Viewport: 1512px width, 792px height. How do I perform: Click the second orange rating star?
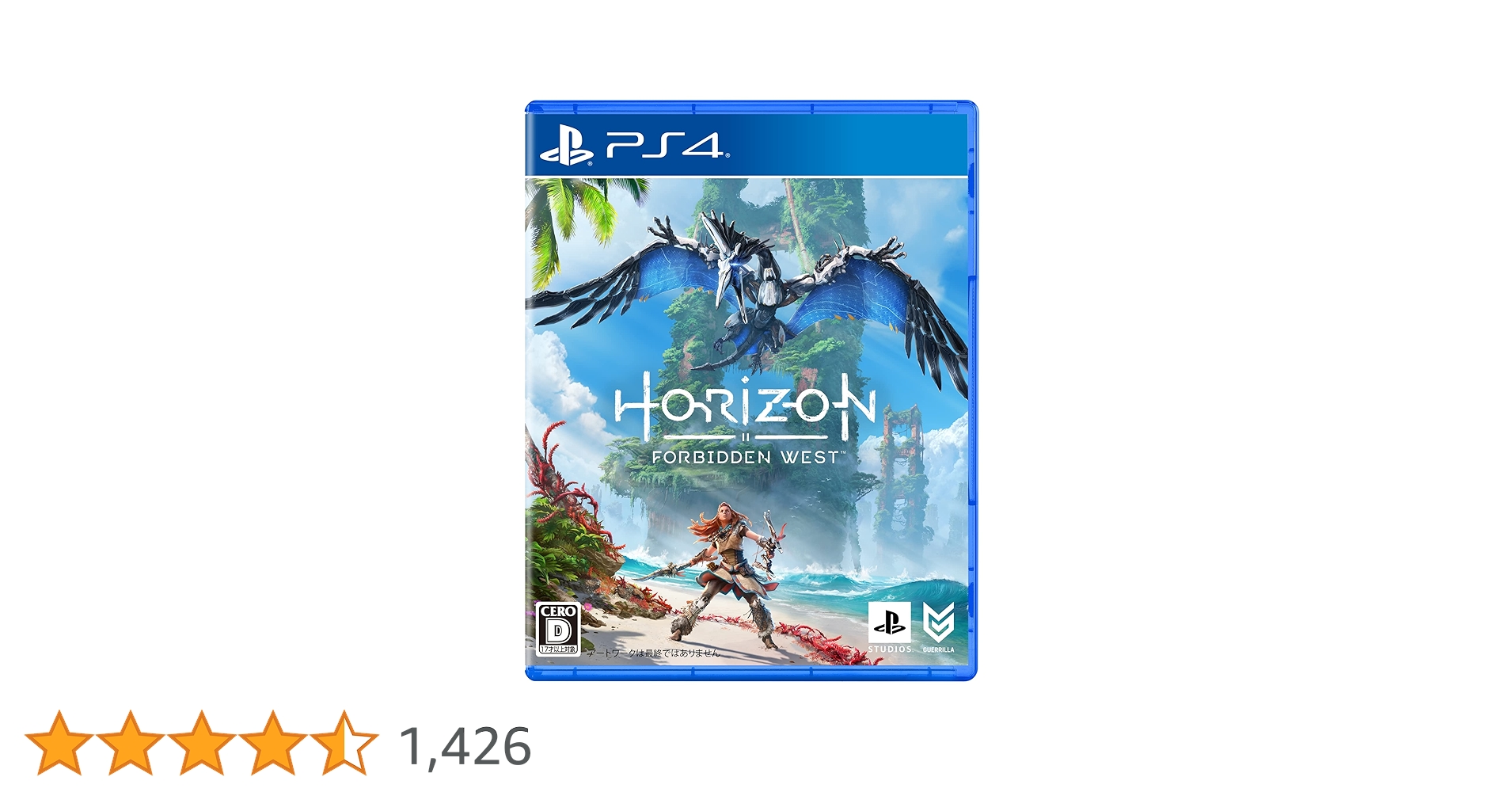click(x=130, y=742)
